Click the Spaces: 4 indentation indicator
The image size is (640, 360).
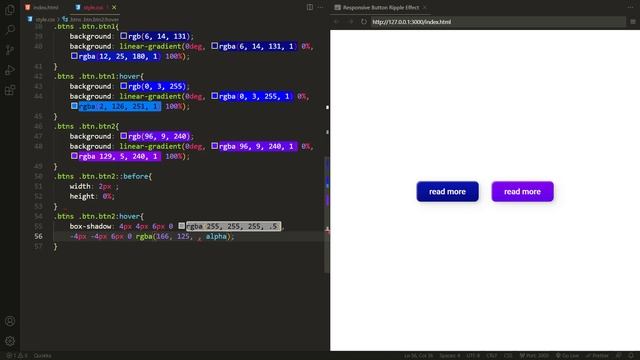(x=449, y=356)
